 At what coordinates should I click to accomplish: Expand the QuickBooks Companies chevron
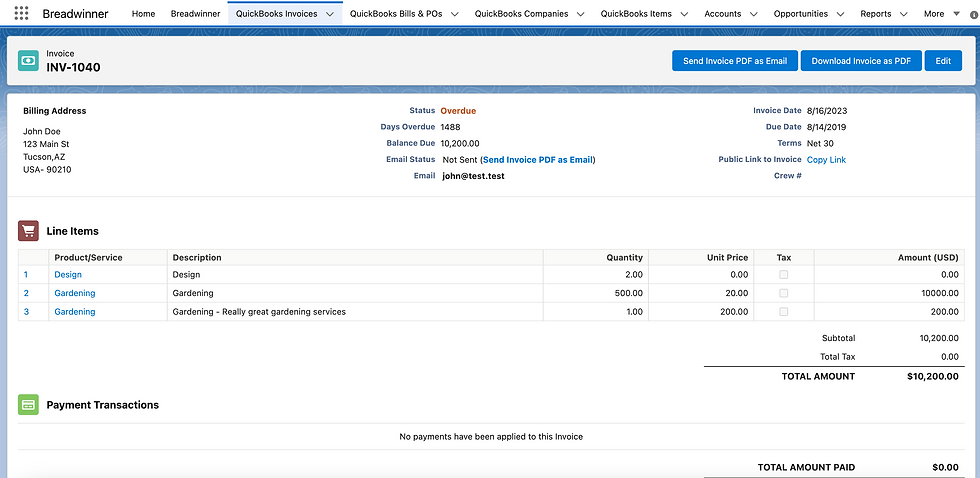[581, 14]
